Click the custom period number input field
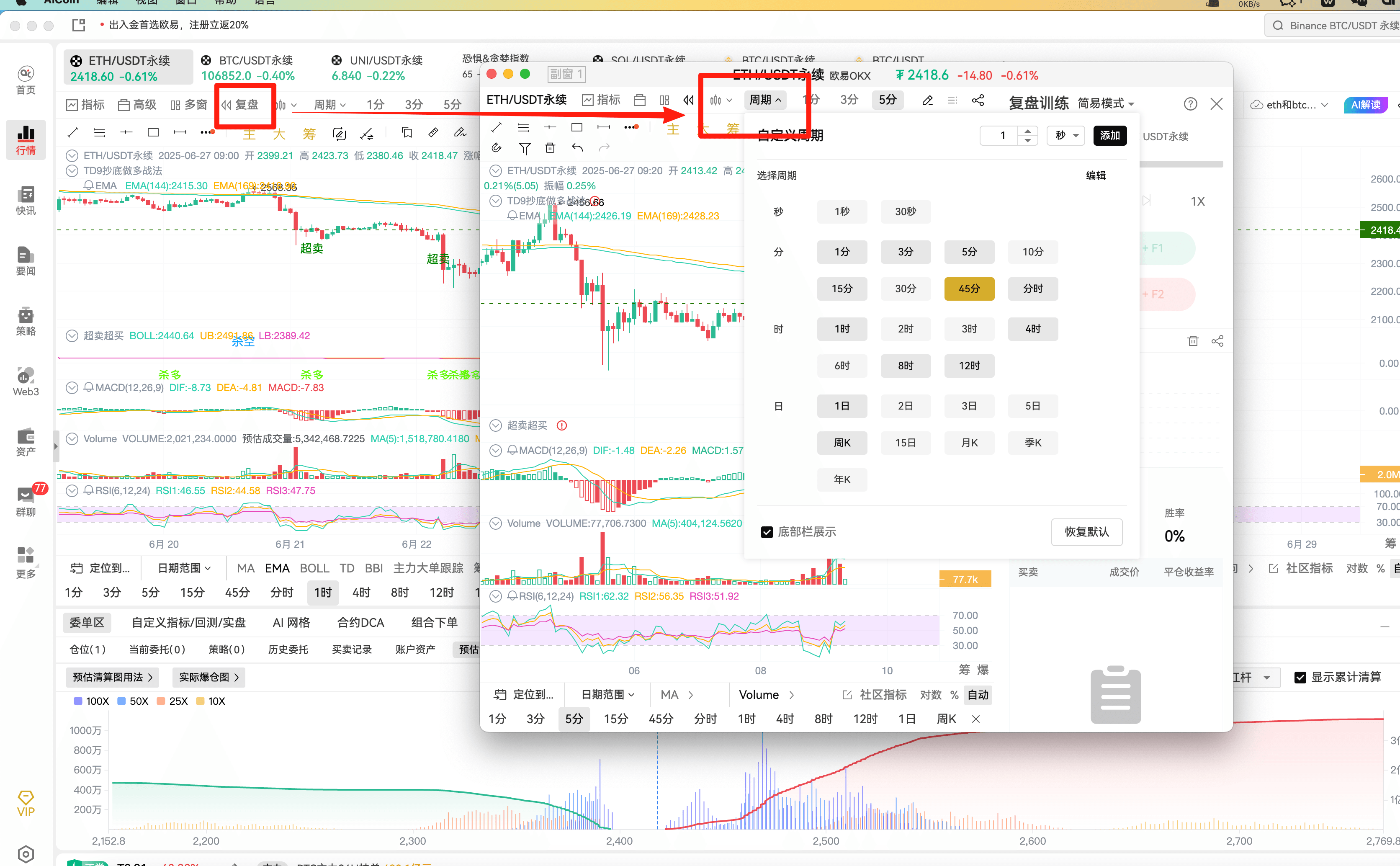Viewport: 1400px width, 866px height. point(999,135)
